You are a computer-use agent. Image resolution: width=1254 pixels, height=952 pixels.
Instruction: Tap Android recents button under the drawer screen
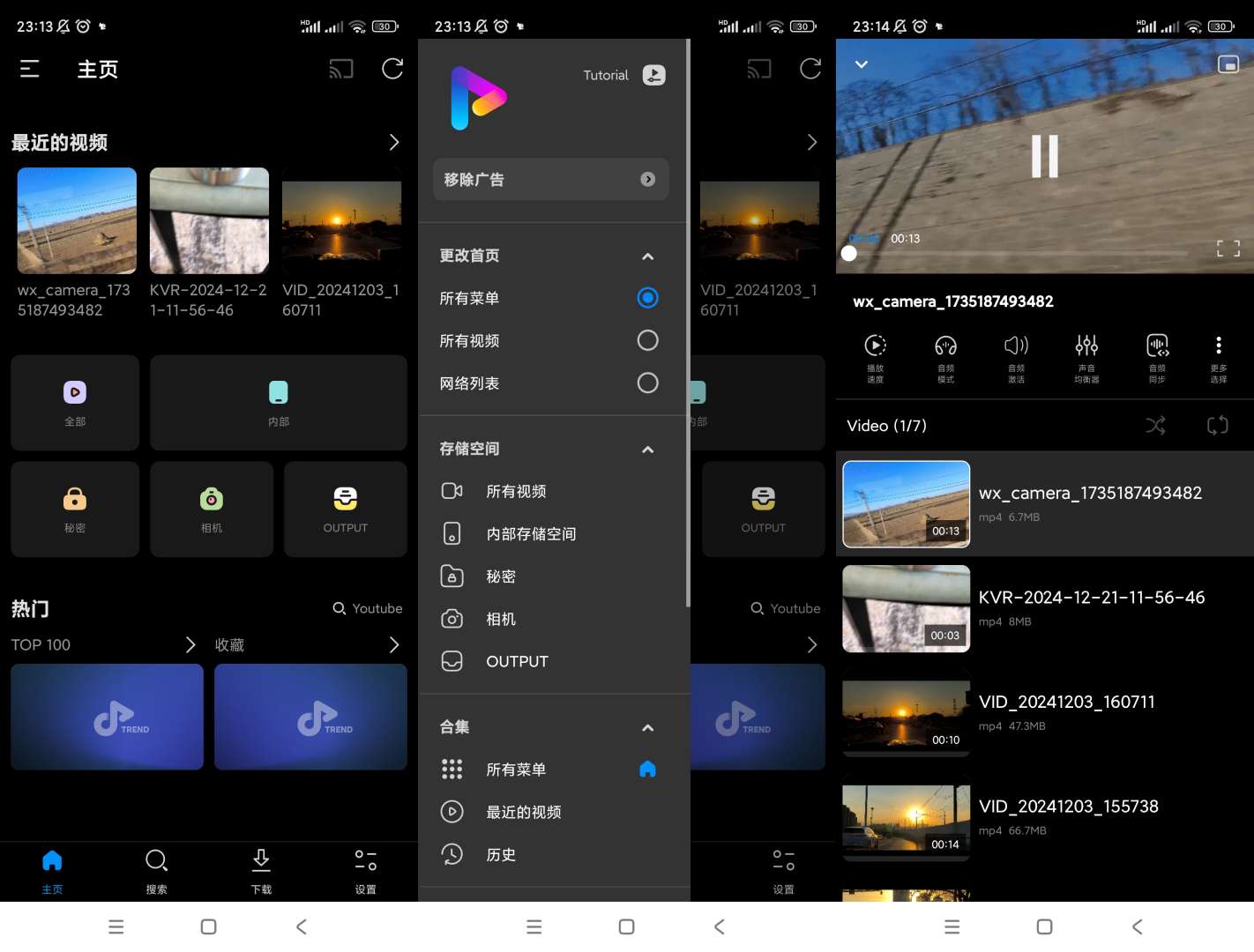point(534,926)
